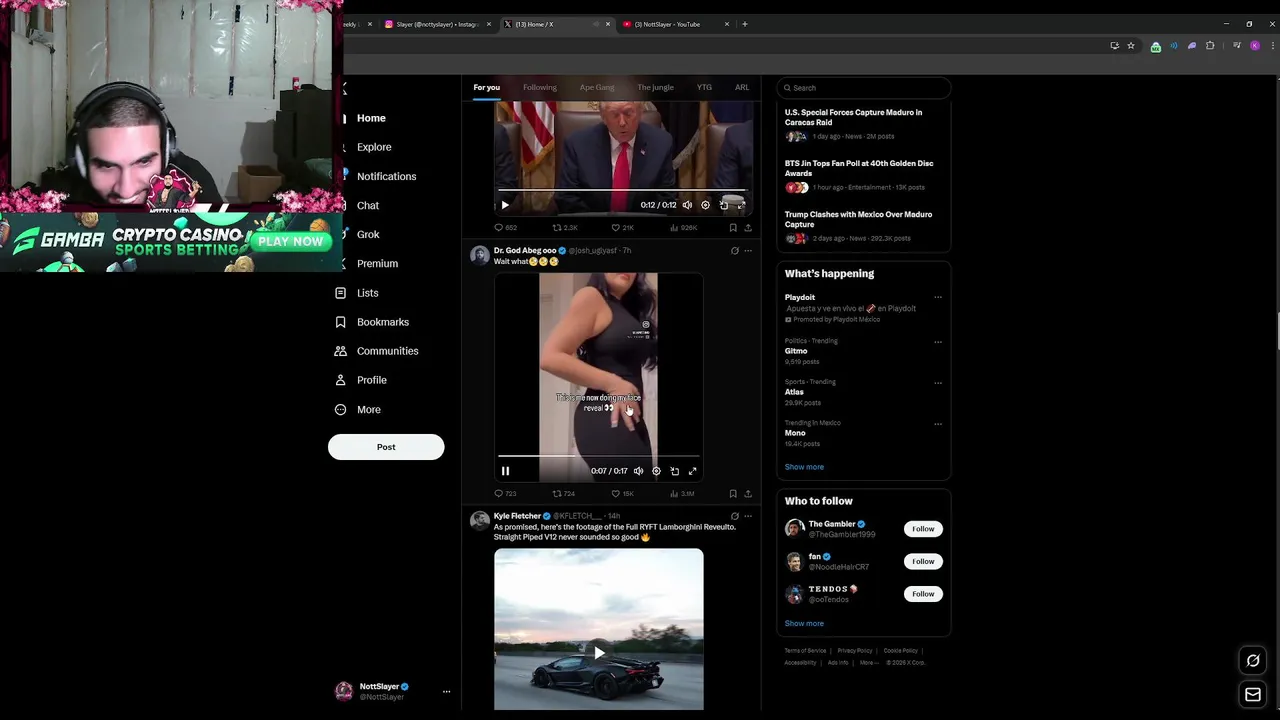Show more under What's happening

[804, 467]
